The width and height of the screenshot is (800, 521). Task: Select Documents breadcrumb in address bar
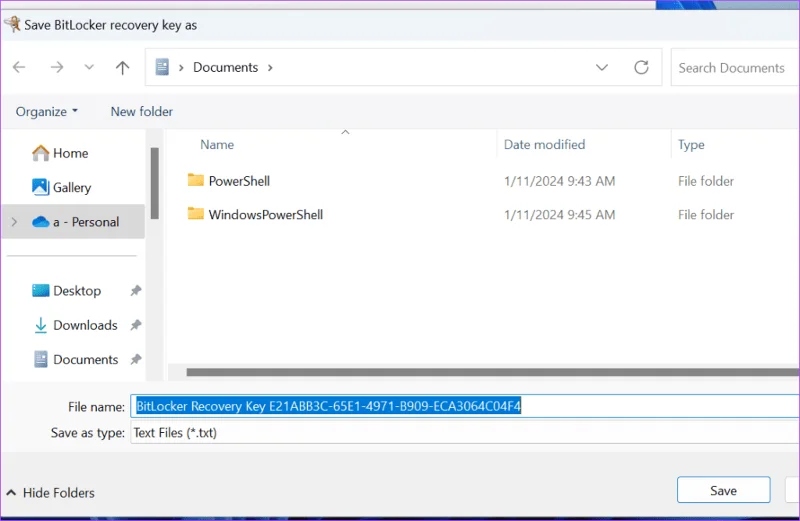point(226,67)
